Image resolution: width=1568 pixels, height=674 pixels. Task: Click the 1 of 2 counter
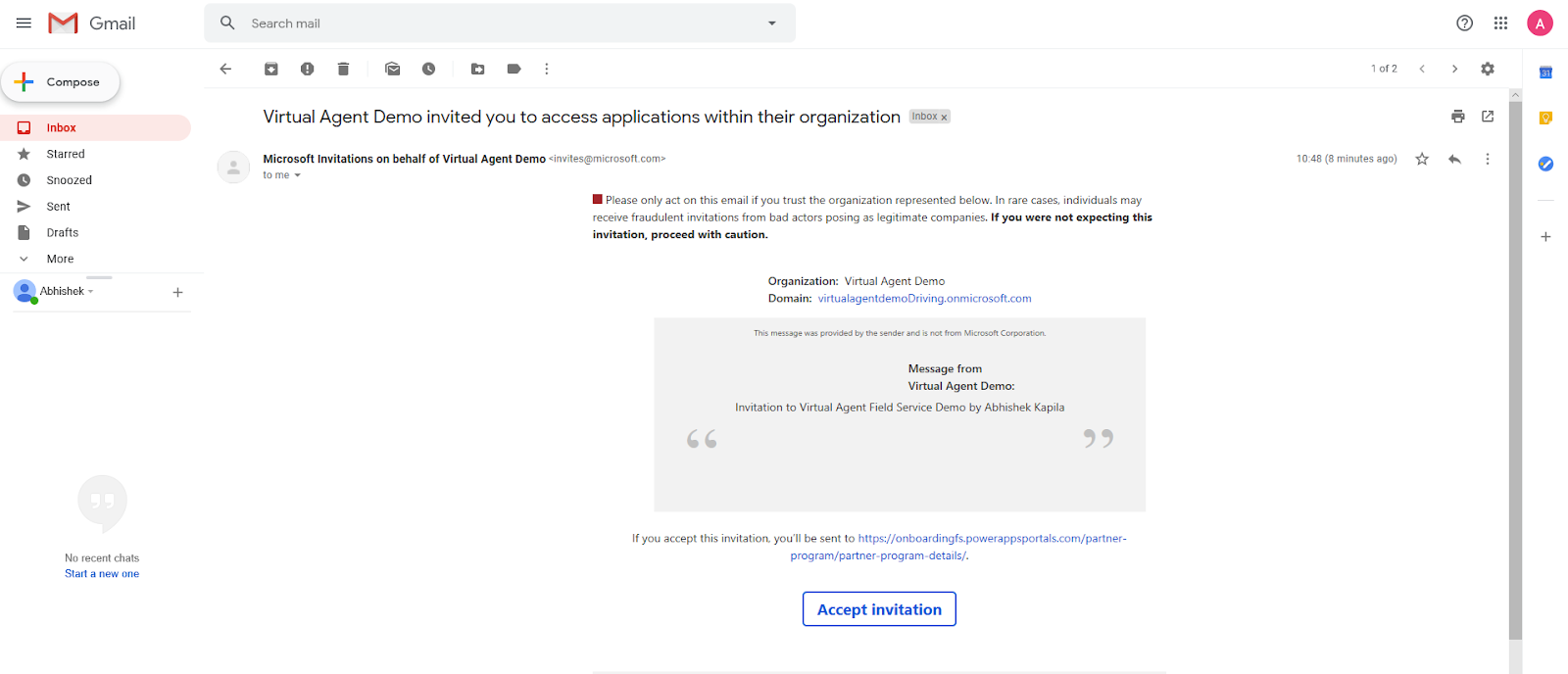[x=1384, y=69]
